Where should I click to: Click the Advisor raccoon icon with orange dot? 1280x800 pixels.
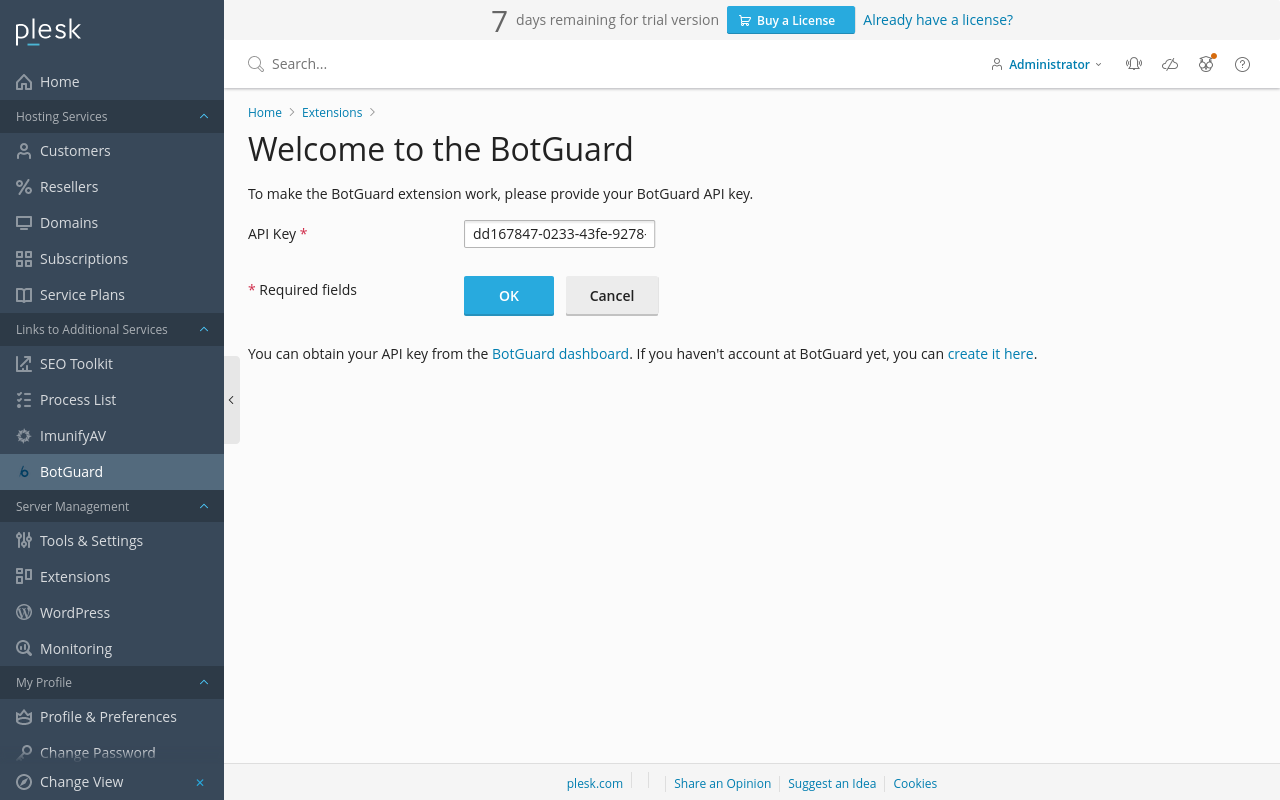pyautogui.click(x=1206, y=64)
